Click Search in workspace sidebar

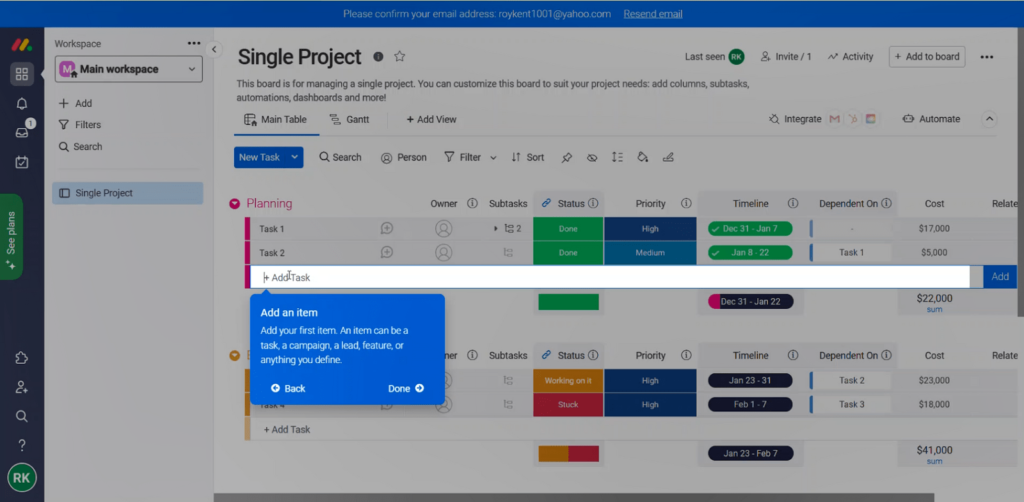81,147
